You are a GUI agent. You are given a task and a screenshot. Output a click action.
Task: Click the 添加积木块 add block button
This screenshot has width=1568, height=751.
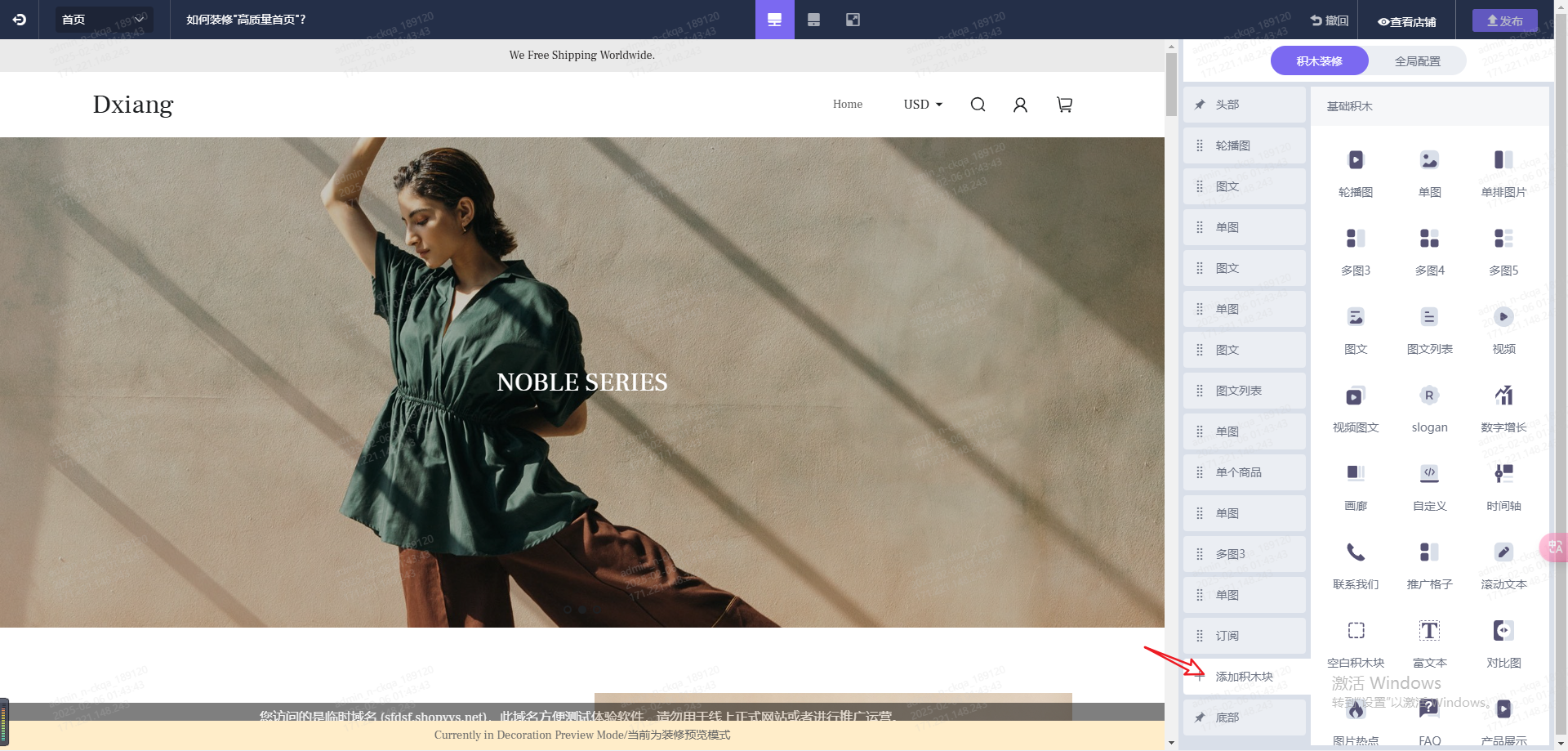tap(1246, 677)
